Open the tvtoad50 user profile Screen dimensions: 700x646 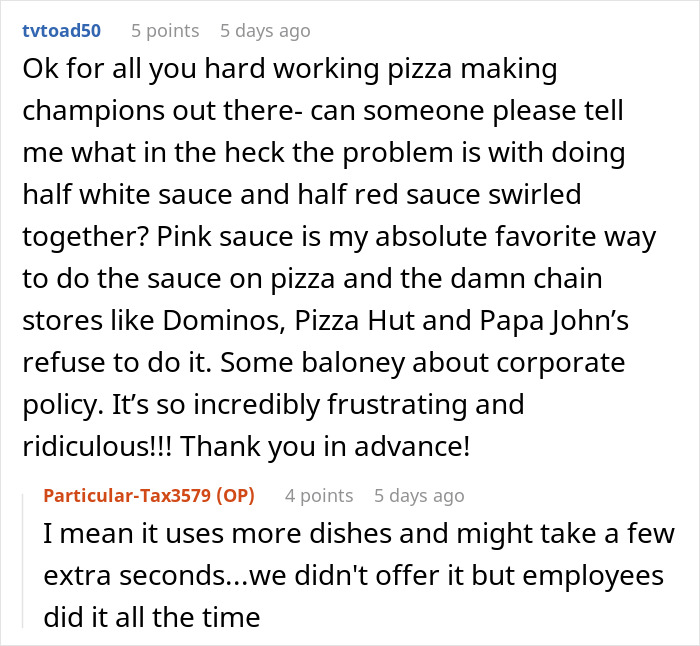tap(62, 30)
